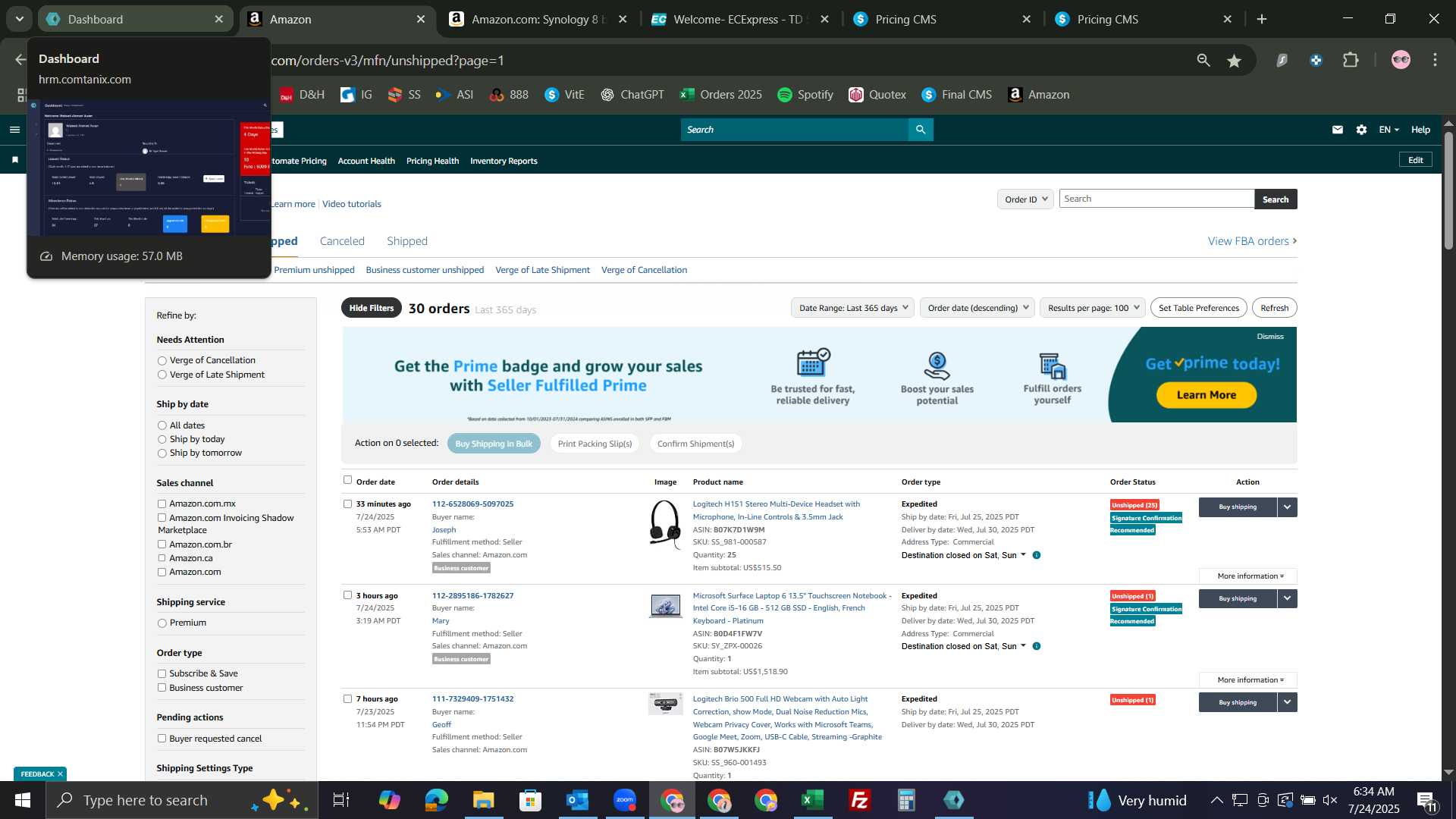Click the Refresh button
1456x819 pixels.
coord(1275,308)
